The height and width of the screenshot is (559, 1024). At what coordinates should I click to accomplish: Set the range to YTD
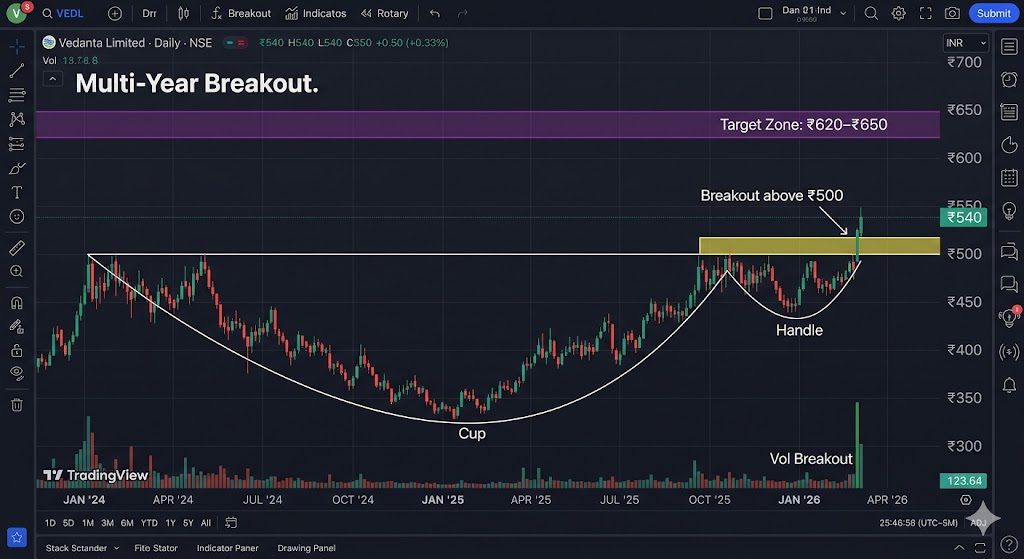point(150,522)
